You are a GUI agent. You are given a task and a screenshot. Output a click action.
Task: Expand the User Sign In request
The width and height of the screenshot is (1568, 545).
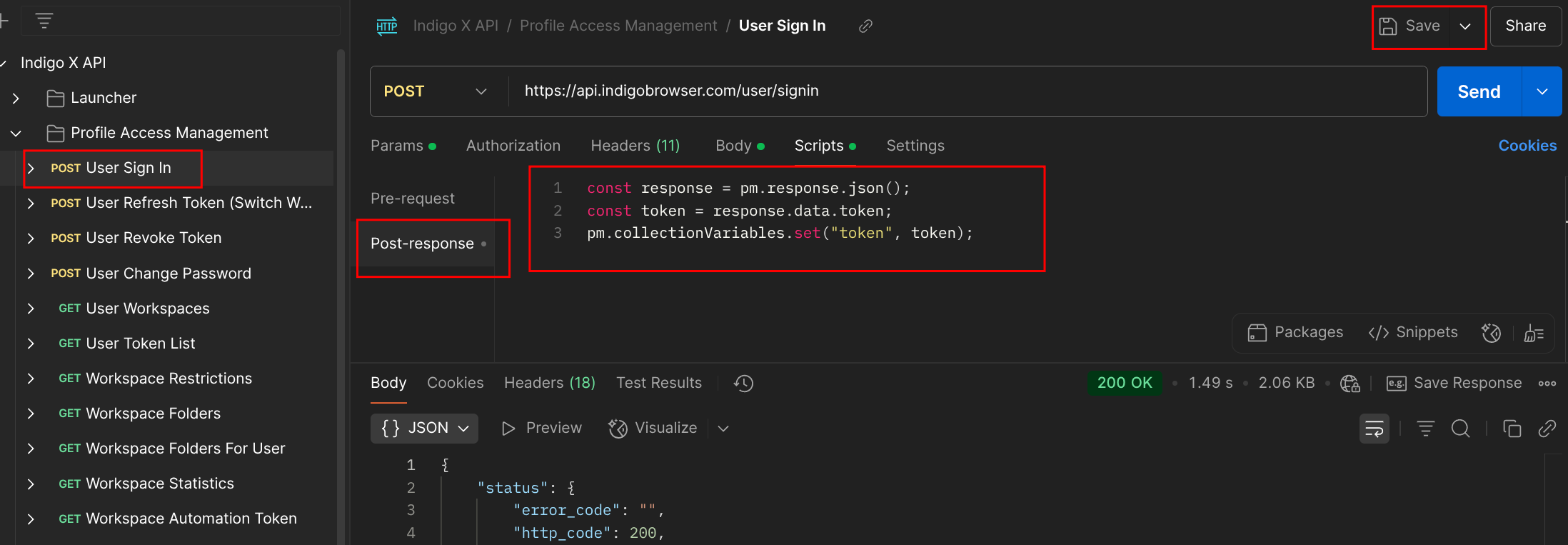tap(30, 168)
